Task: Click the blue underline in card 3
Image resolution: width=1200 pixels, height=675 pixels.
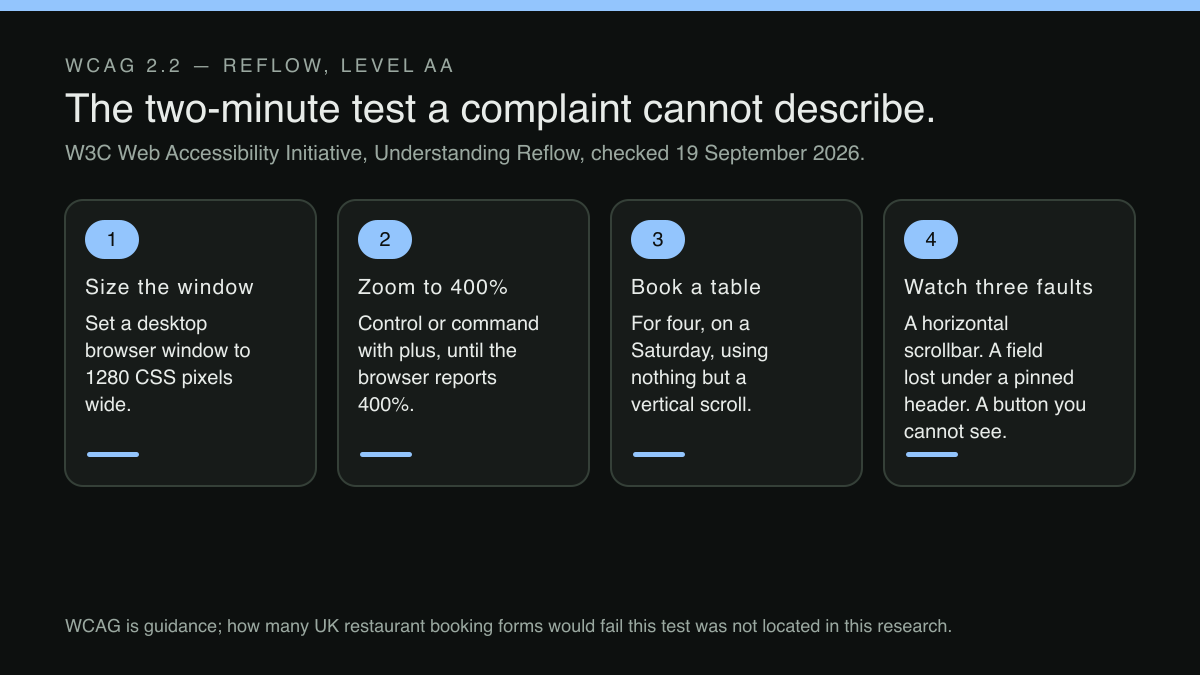Action: click(659, 454)
